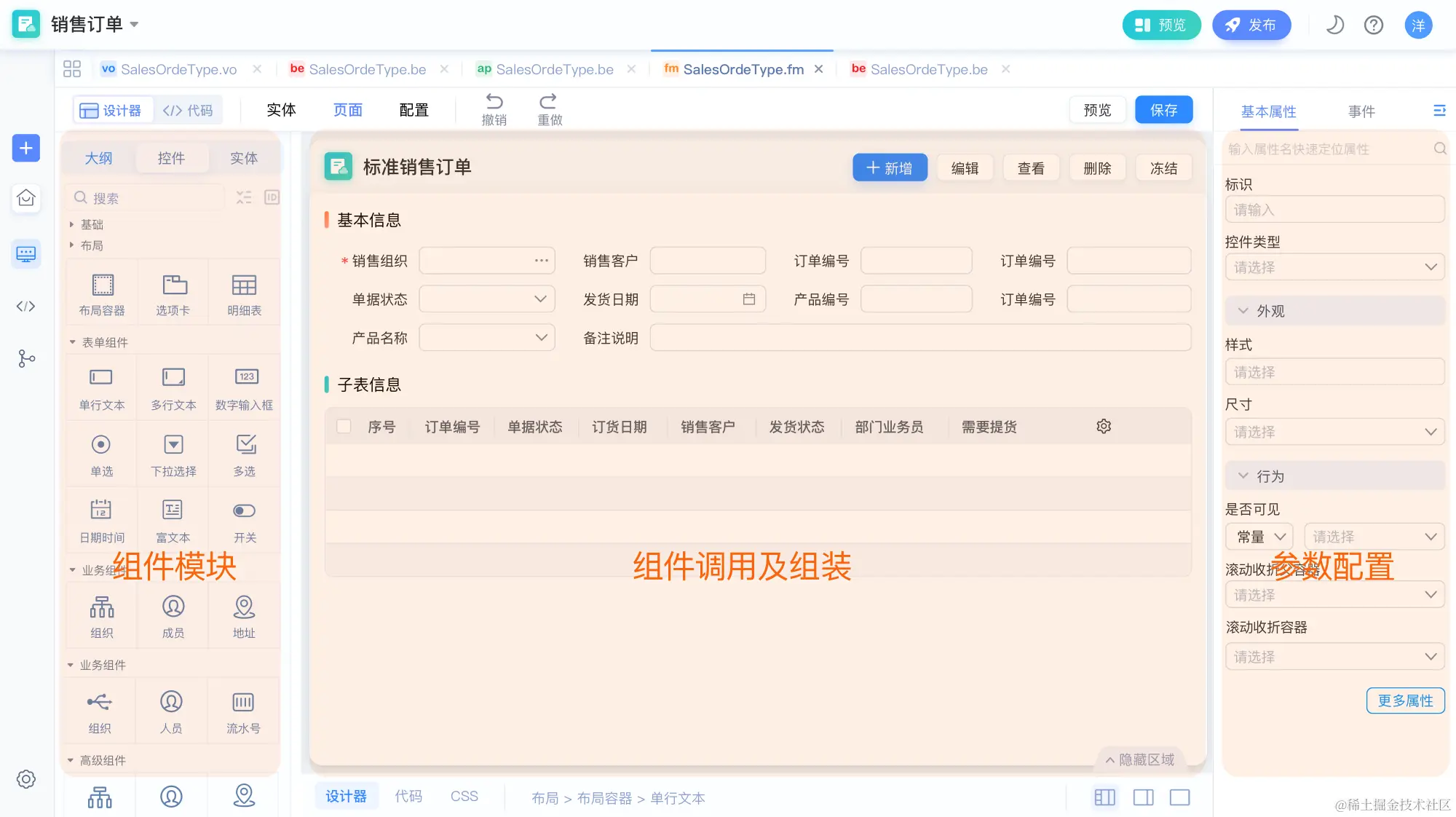Select the split three-column layout toggle

[x=1104, y=797]
